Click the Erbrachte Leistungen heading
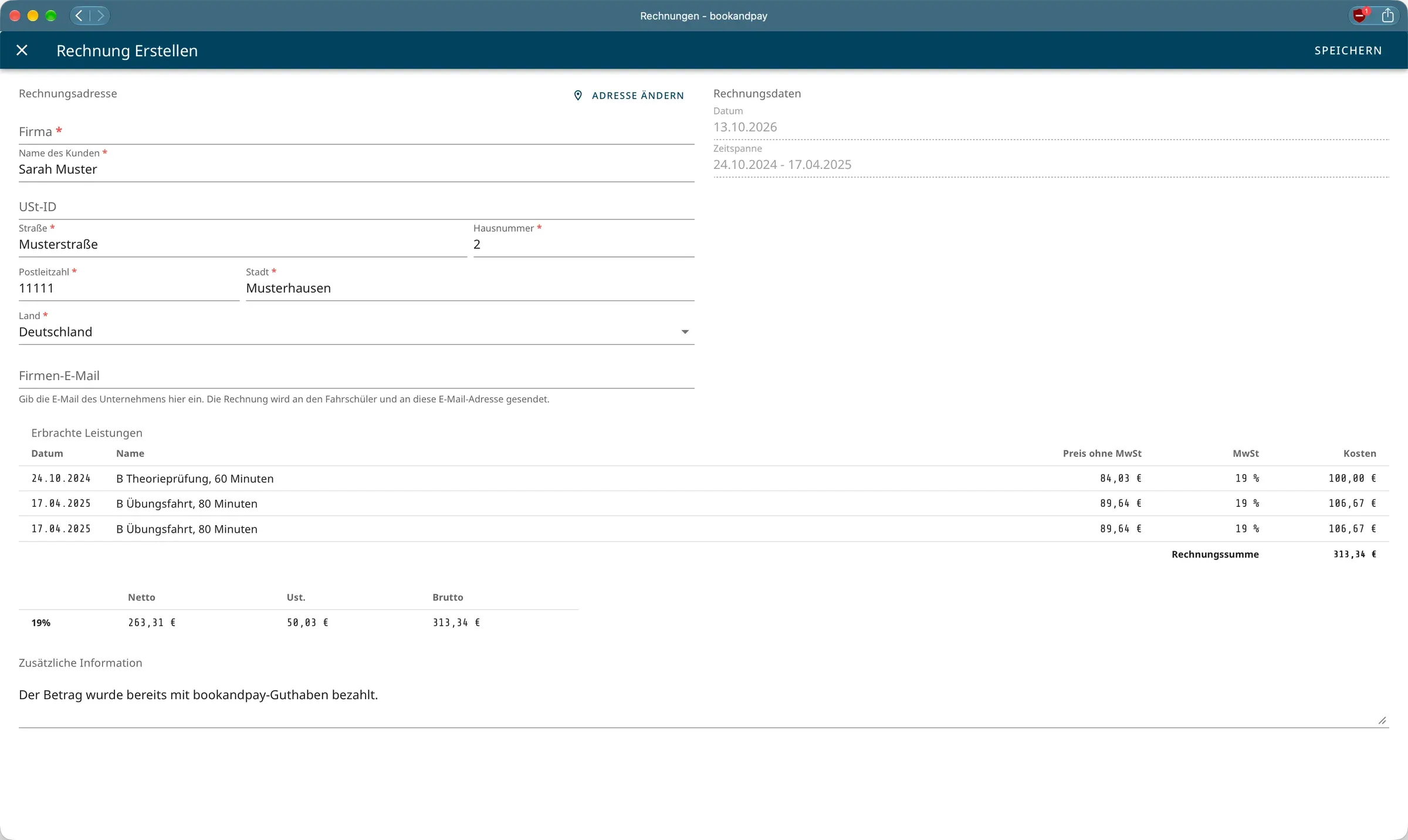This screenshot has width=1408, height=840. click(87, 433)
